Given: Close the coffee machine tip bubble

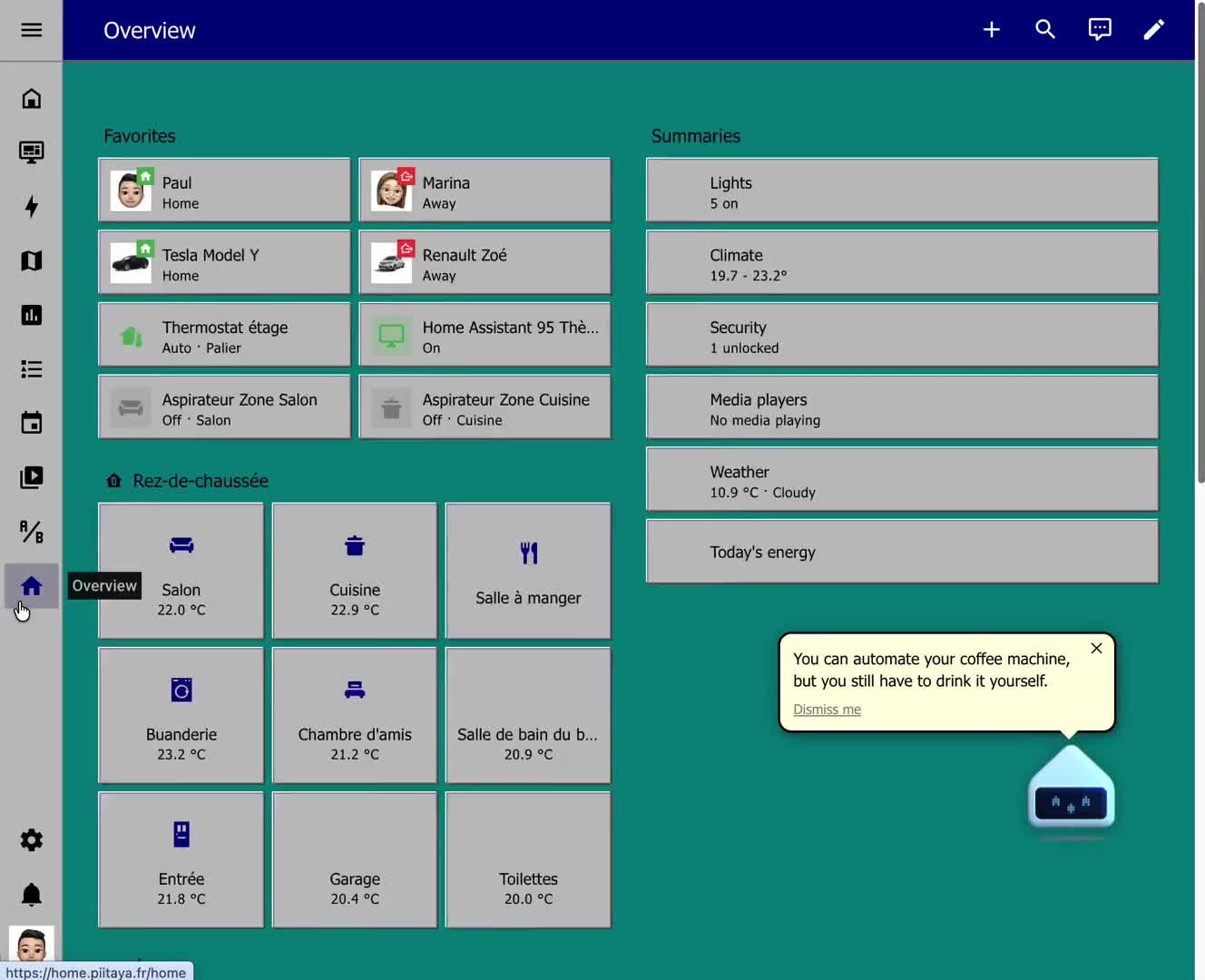Looking at the screenshot, I should tap(1096, 648).
